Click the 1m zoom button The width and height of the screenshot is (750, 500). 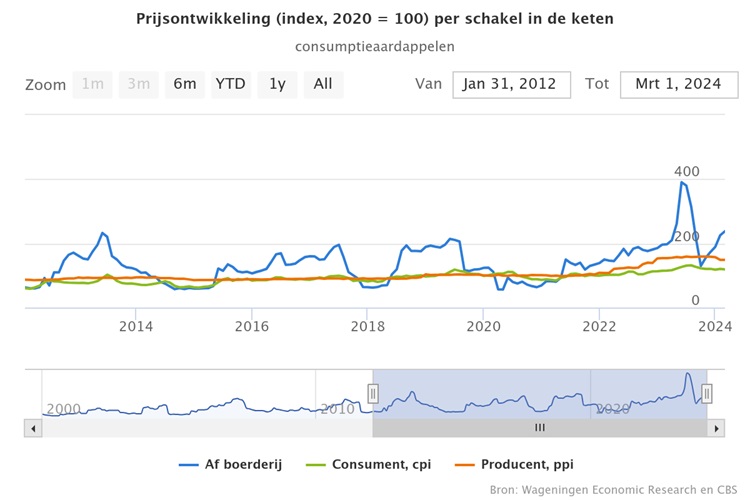pyautogui.click(x=93, y=84)
